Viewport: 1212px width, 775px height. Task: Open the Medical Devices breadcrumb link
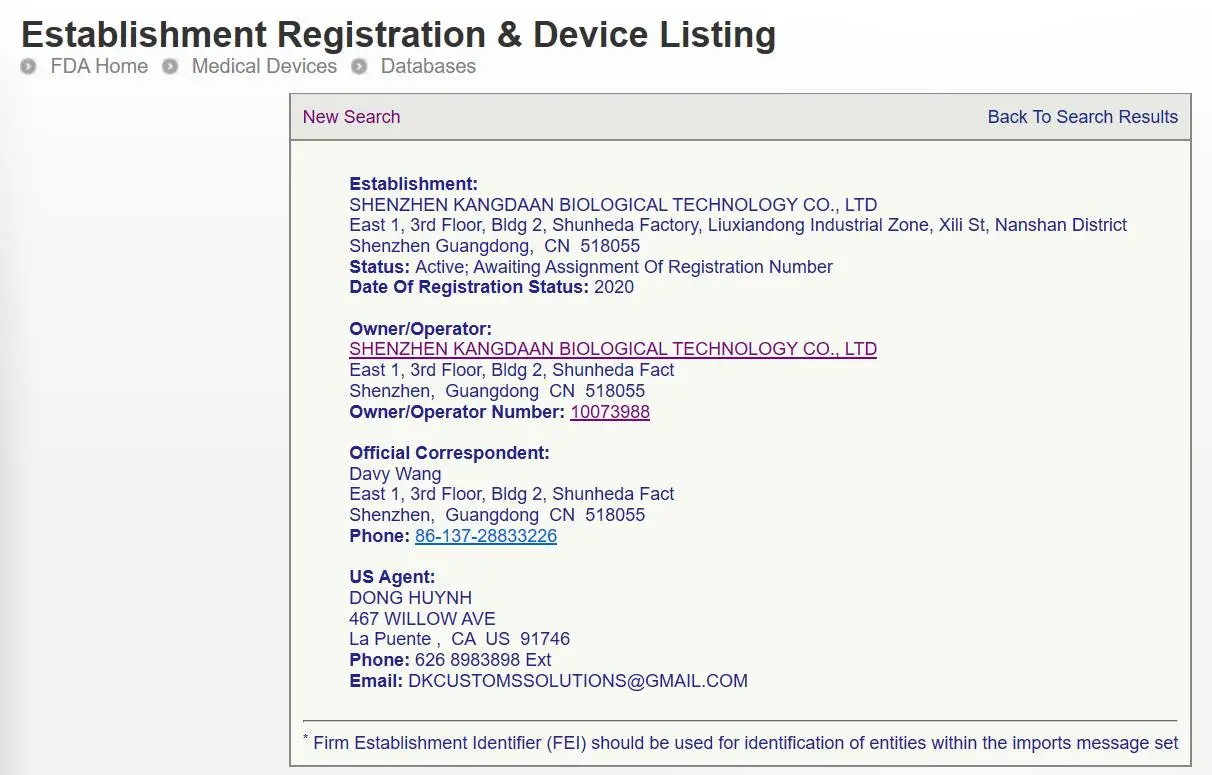264,67
